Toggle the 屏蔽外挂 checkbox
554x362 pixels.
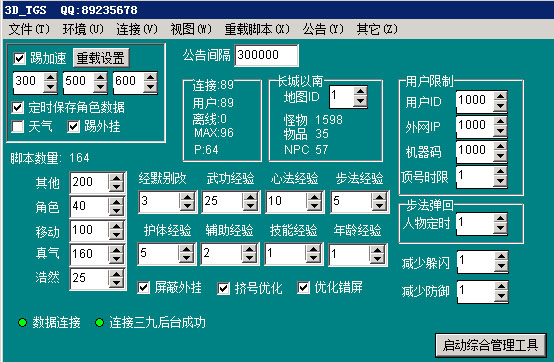tap(143, 288)
